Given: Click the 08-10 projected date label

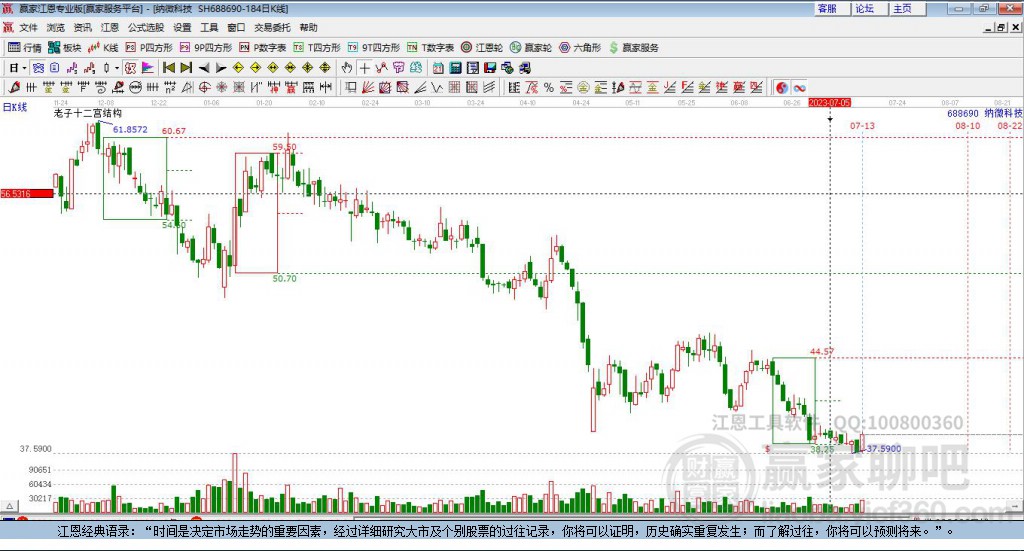Looking at the screenshot, I should [x=967, y=125].
